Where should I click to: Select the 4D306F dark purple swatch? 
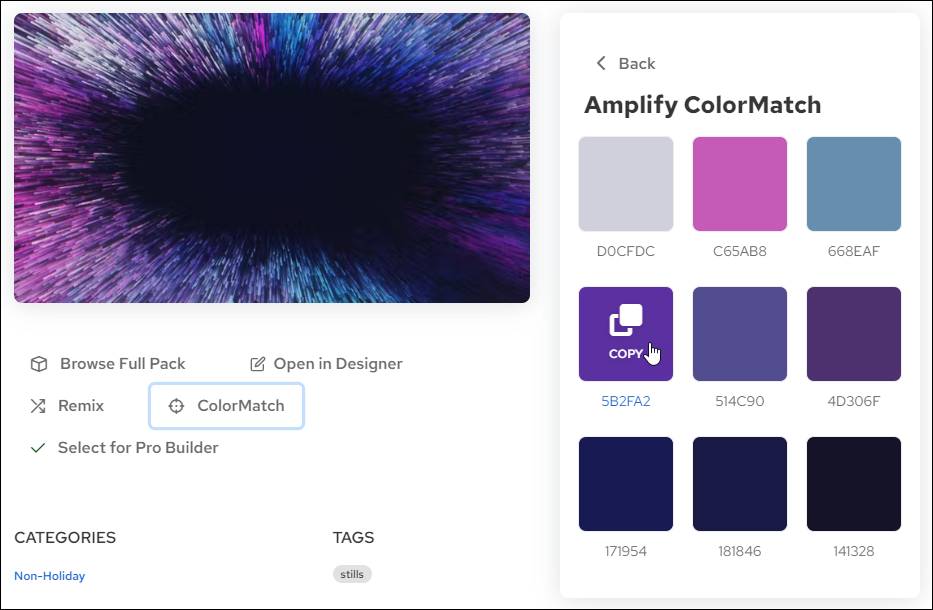click(x=854, y=334)
